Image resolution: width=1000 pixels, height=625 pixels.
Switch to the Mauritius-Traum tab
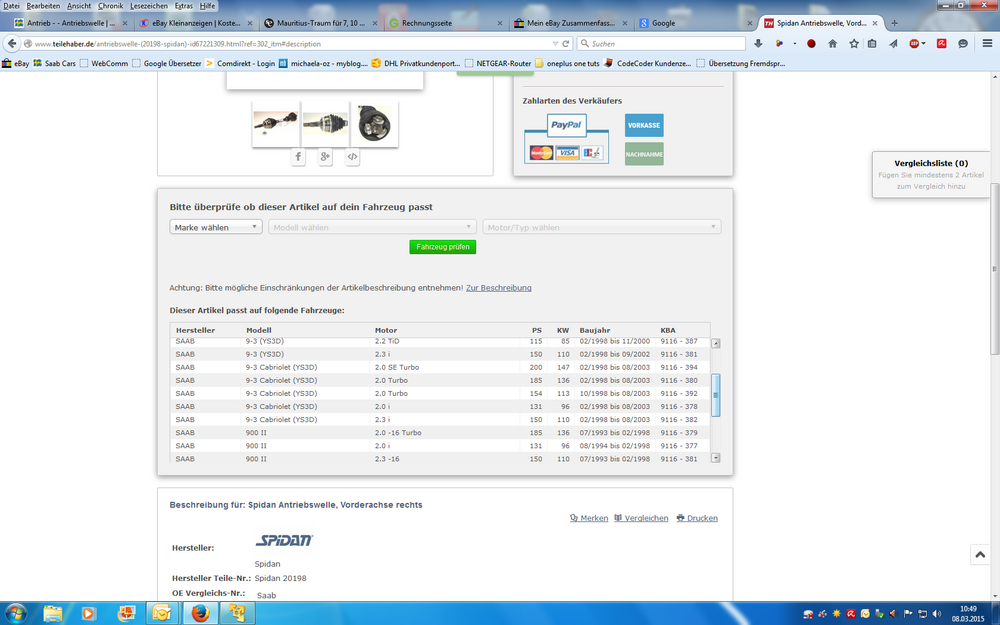321,23
